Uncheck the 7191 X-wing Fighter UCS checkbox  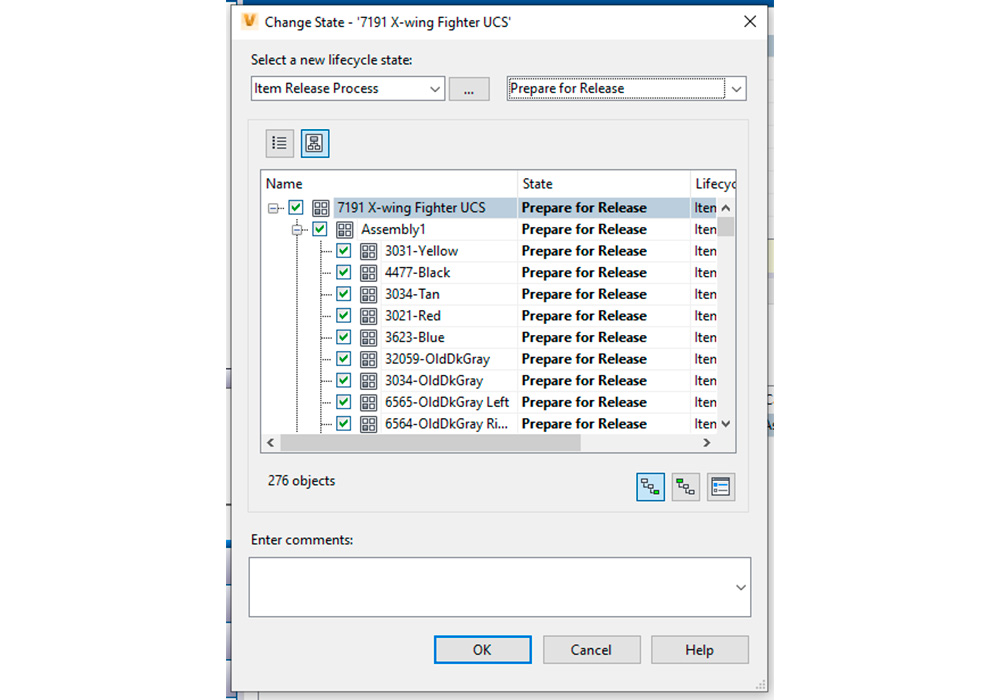[x=295, y=207]
